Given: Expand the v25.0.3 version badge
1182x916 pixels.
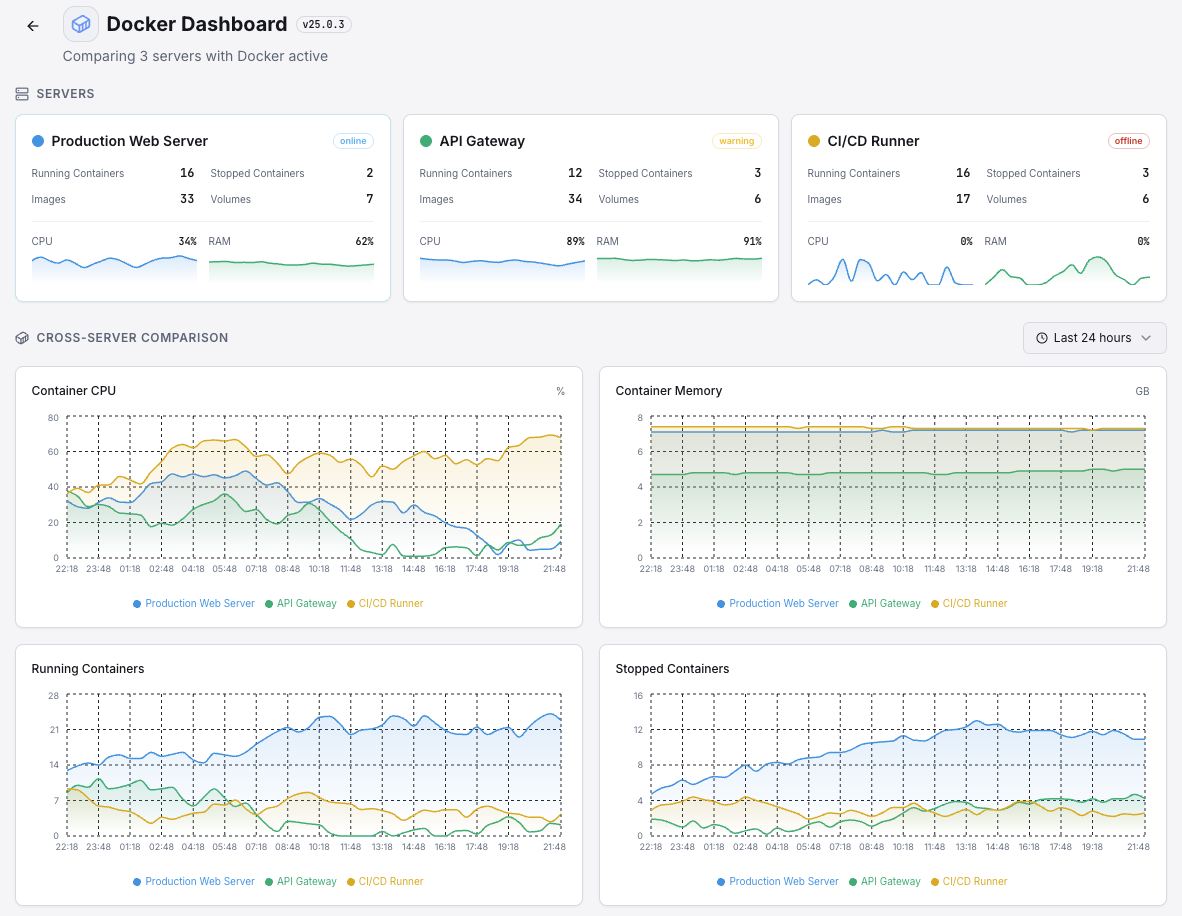Looking at the screenshot, I should click(323, 24).
